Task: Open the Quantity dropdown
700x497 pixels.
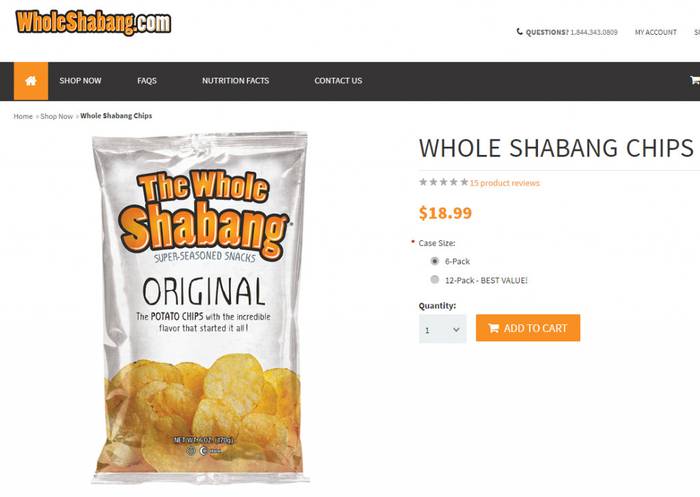Action: tap(442, 329)
